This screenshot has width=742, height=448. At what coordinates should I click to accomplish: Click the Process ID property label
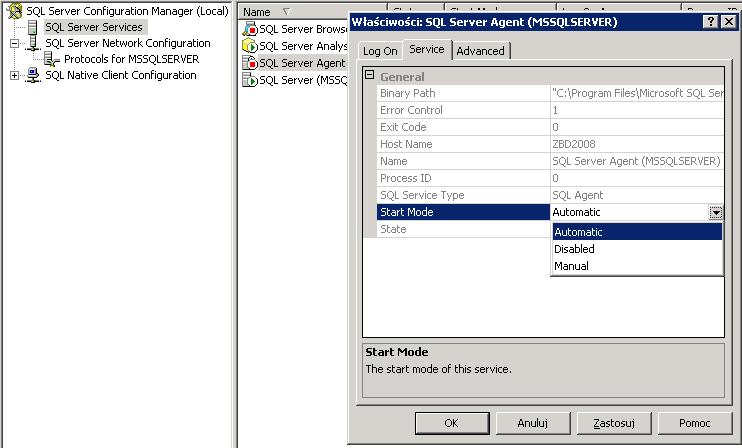[406, 178]
